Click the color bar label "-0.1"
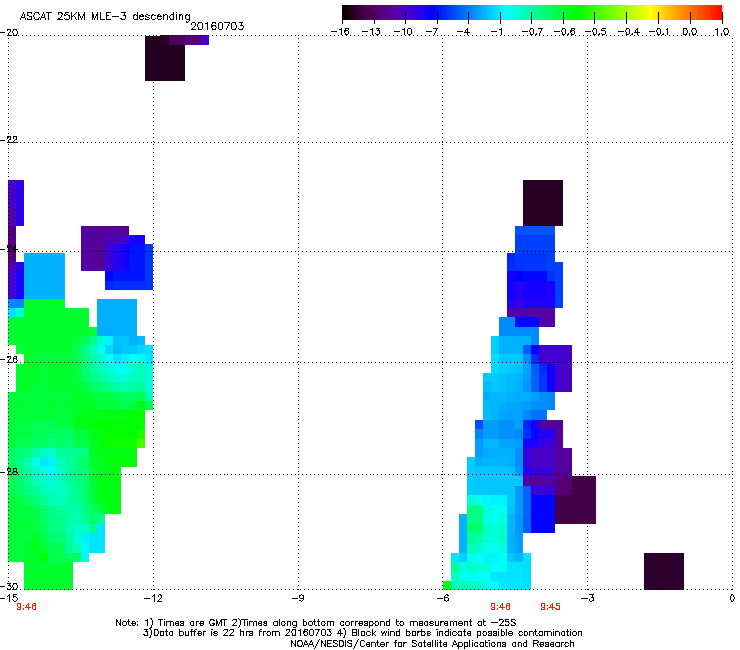 pos(659,32)
